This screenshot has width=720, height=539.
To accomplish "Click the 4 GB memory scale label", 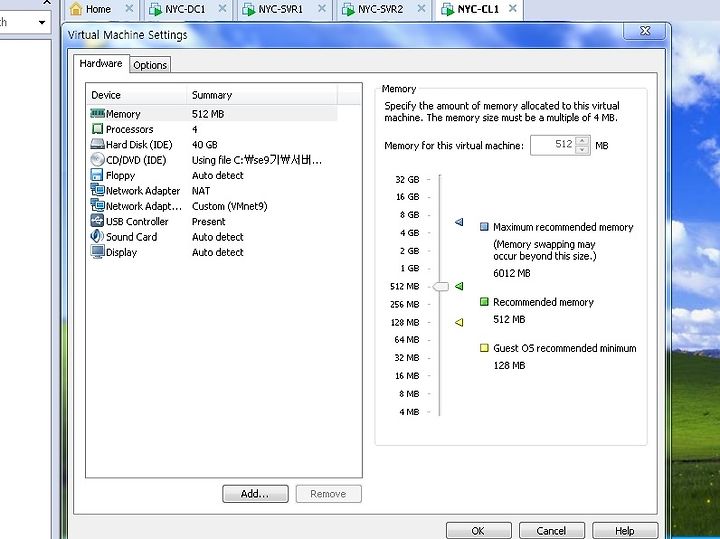I will click(409, 233).
